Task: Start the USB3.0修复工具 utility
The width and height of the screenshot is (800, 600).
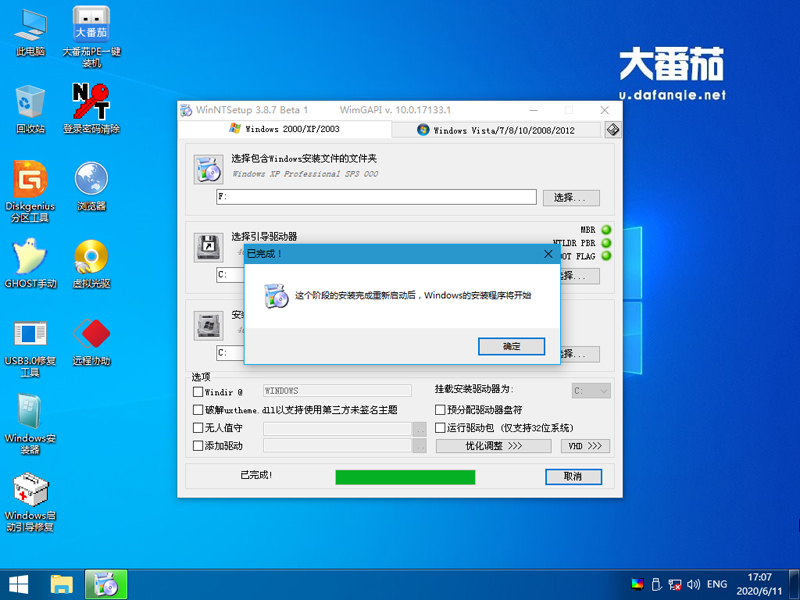Action: (x=29, y=338)
